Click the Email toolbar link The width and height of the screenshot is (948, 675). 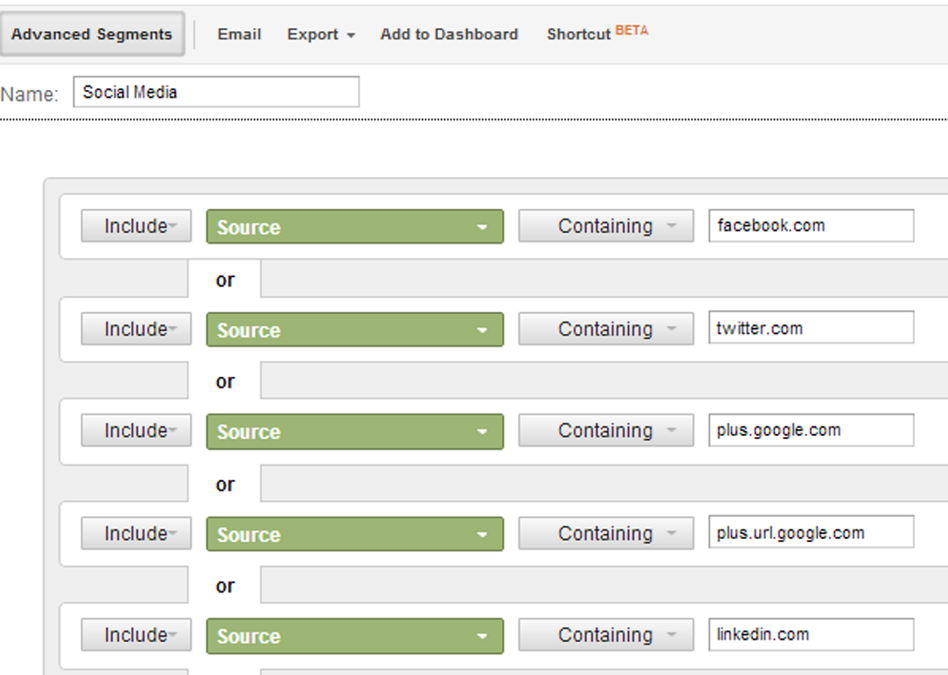239,34
